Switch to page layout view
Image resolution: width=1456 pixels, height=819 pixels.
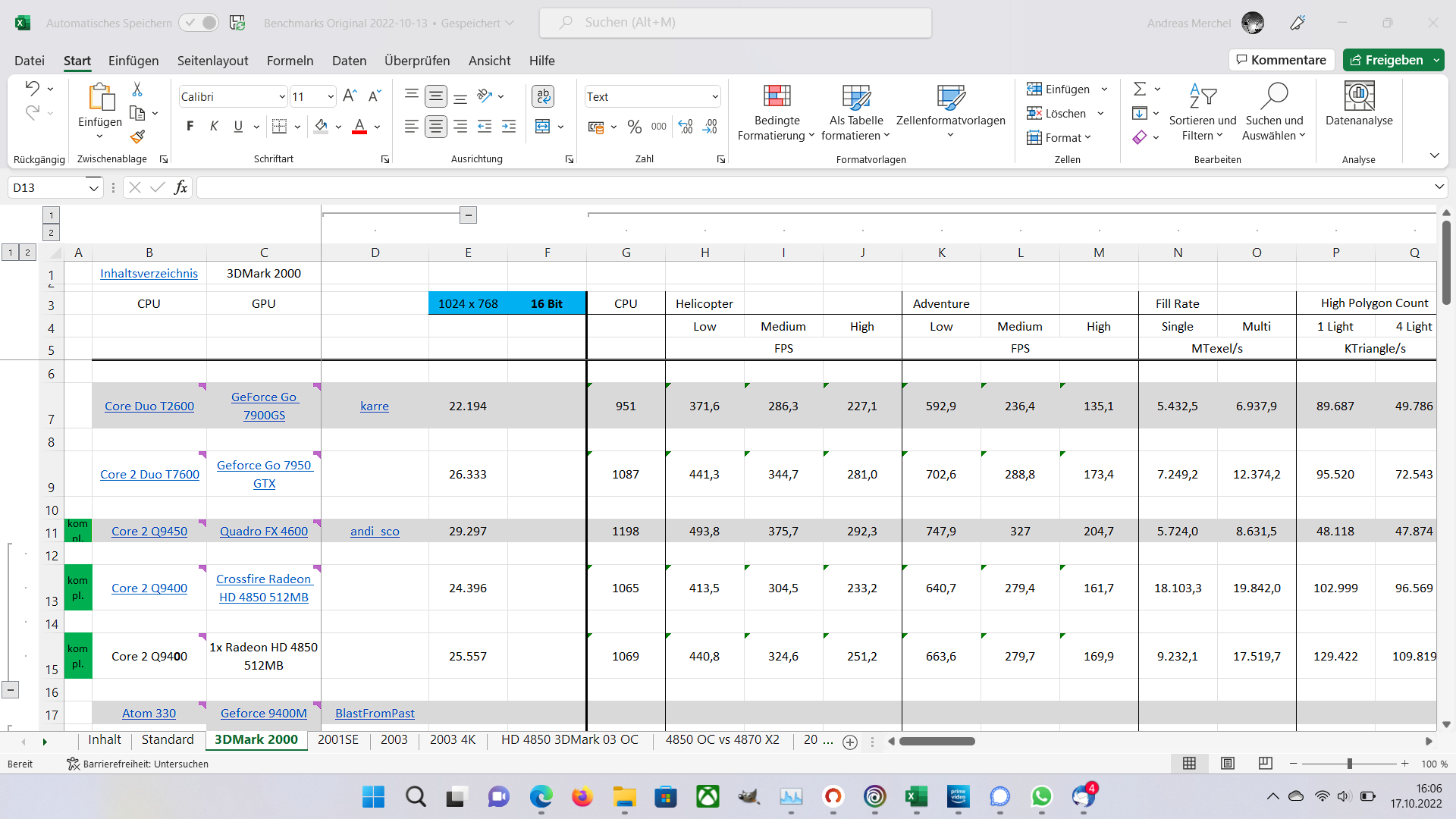(x=1228, y=764)
